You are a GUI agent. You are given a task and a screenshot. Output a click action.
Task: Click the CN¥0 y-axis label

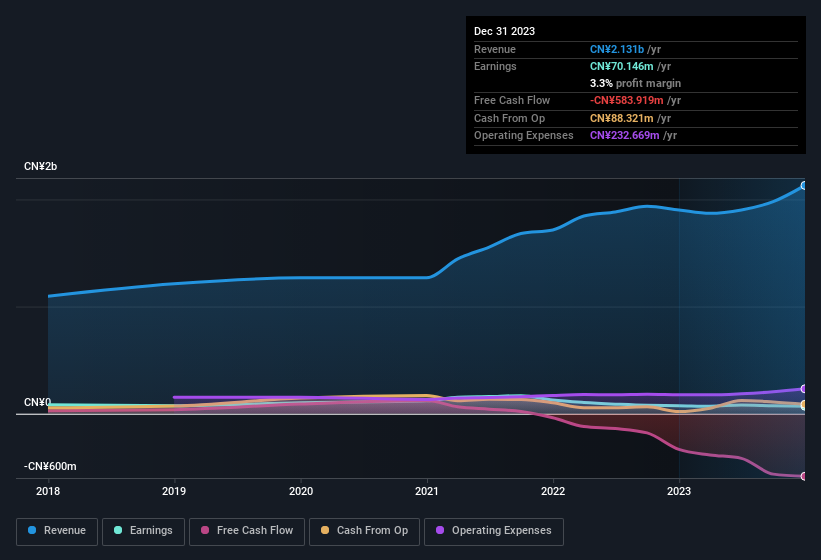(37, 402)
